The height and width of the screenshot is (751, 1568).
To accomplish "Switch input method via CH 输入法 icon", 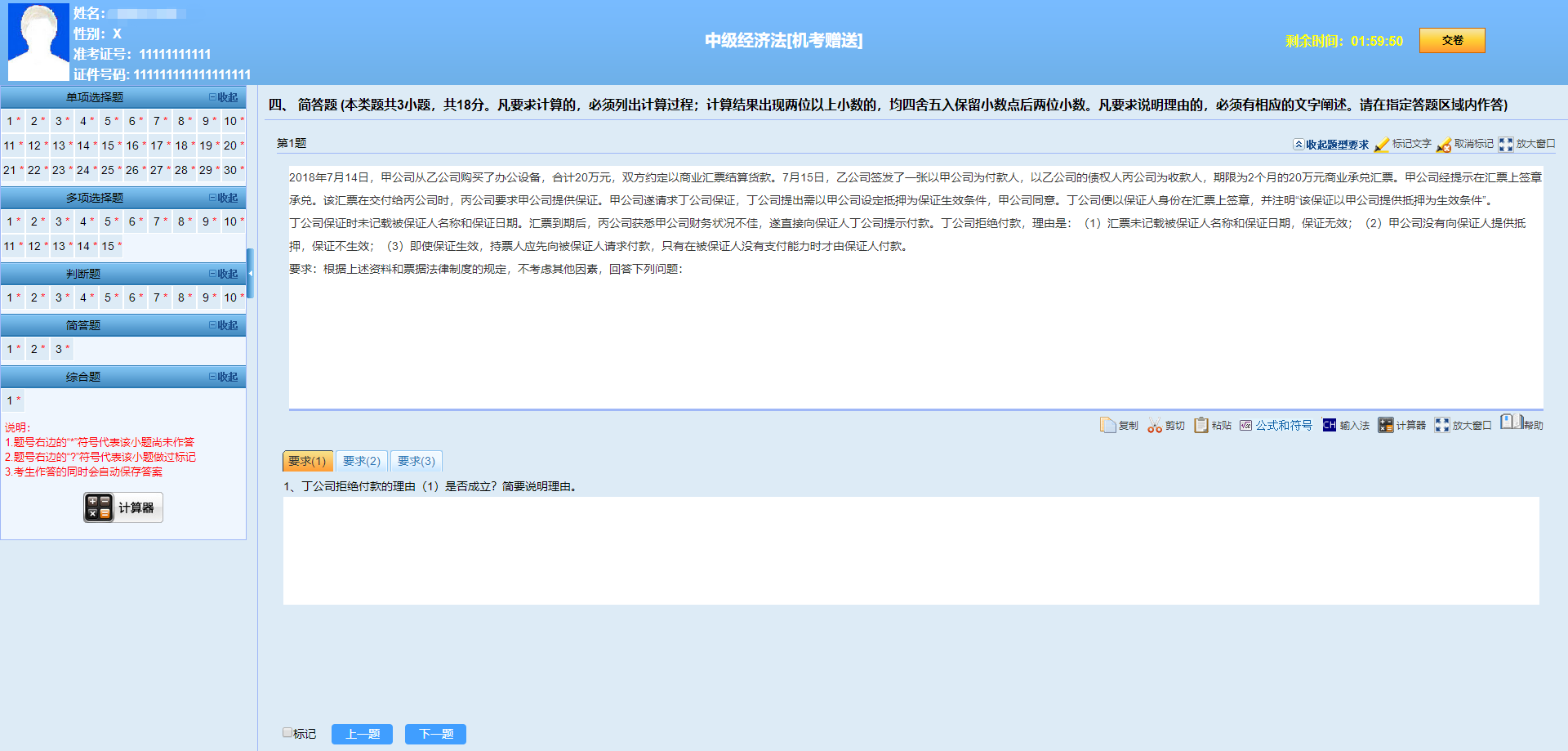I will point(1345,425).
